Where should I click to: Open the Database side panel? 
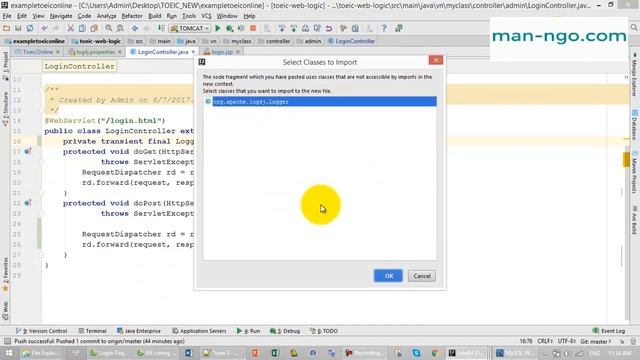[635, 124]
